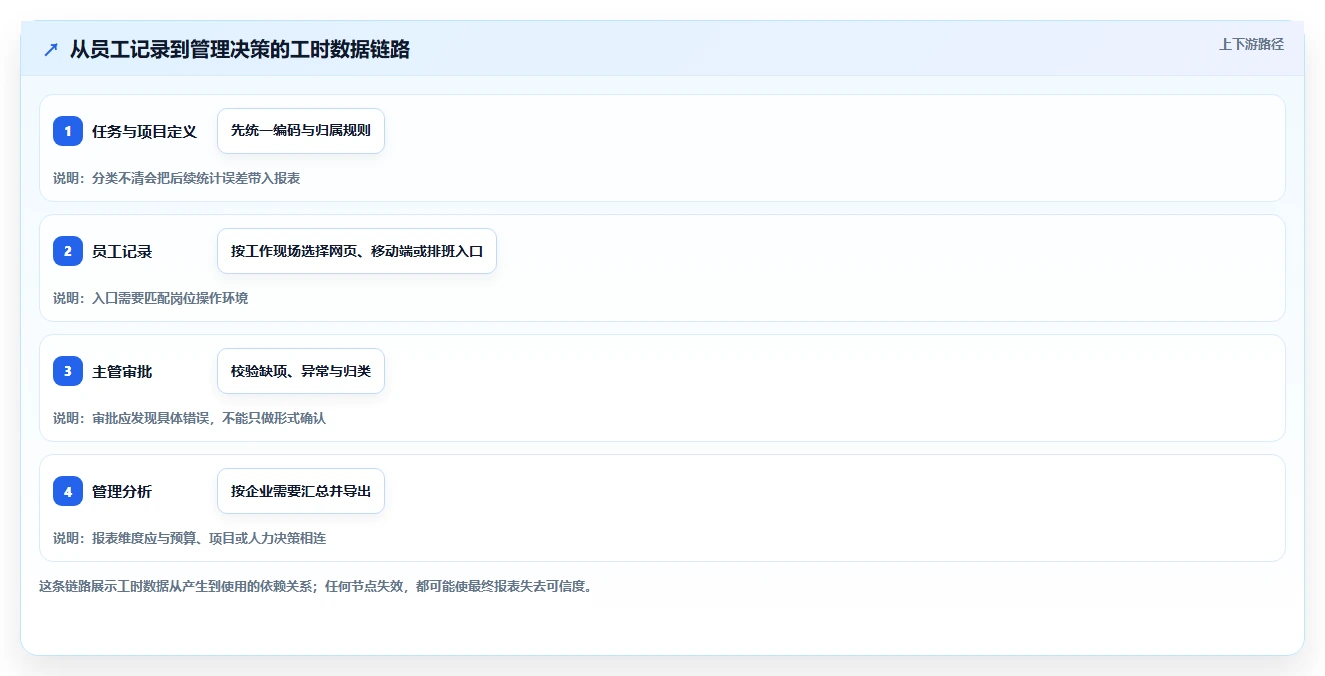Click the arrow icon beside the title
The image size is (1325, 676).
pos(51,50)
